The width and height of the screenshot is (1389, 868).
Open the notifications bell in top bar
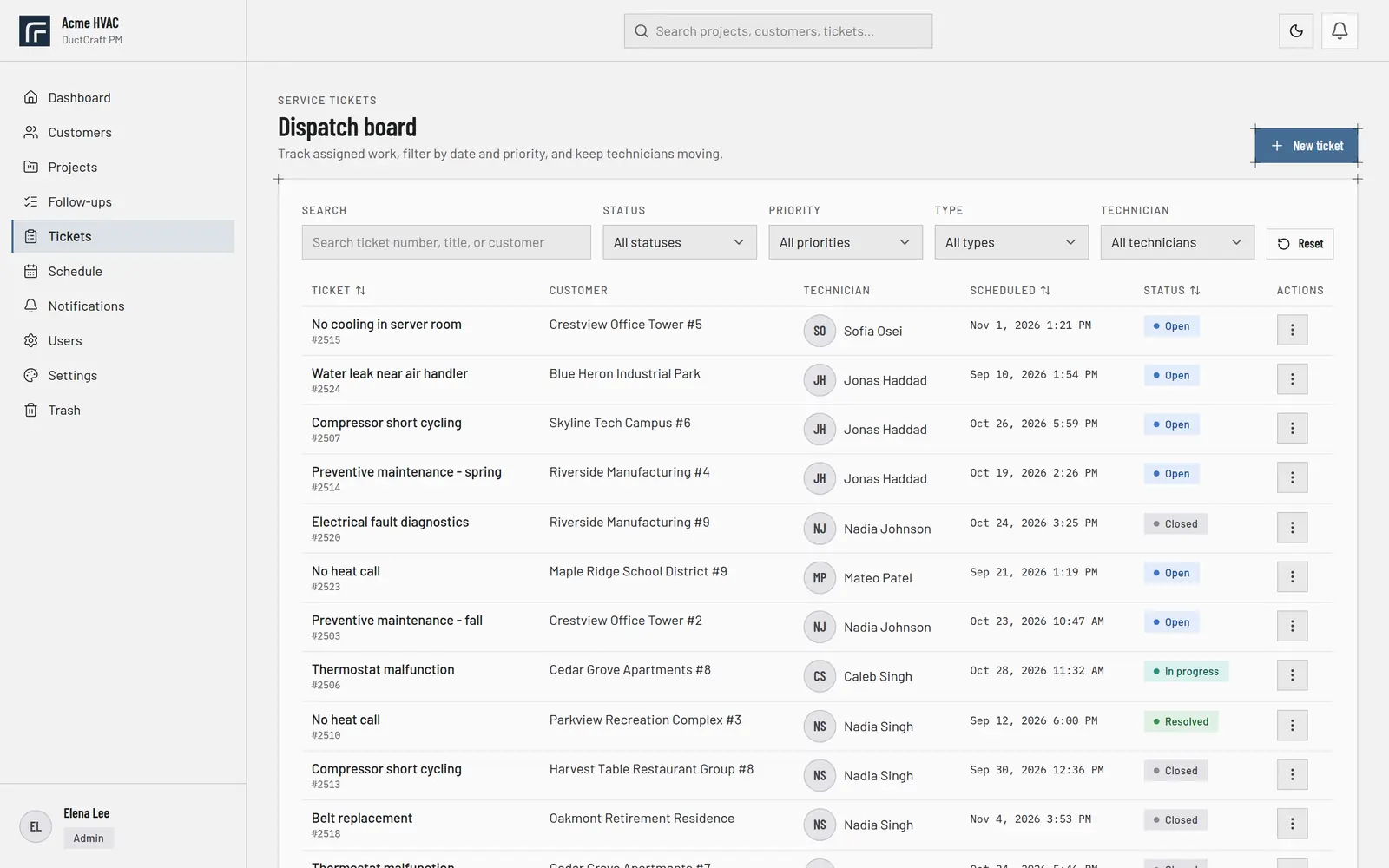[1340, 31]
